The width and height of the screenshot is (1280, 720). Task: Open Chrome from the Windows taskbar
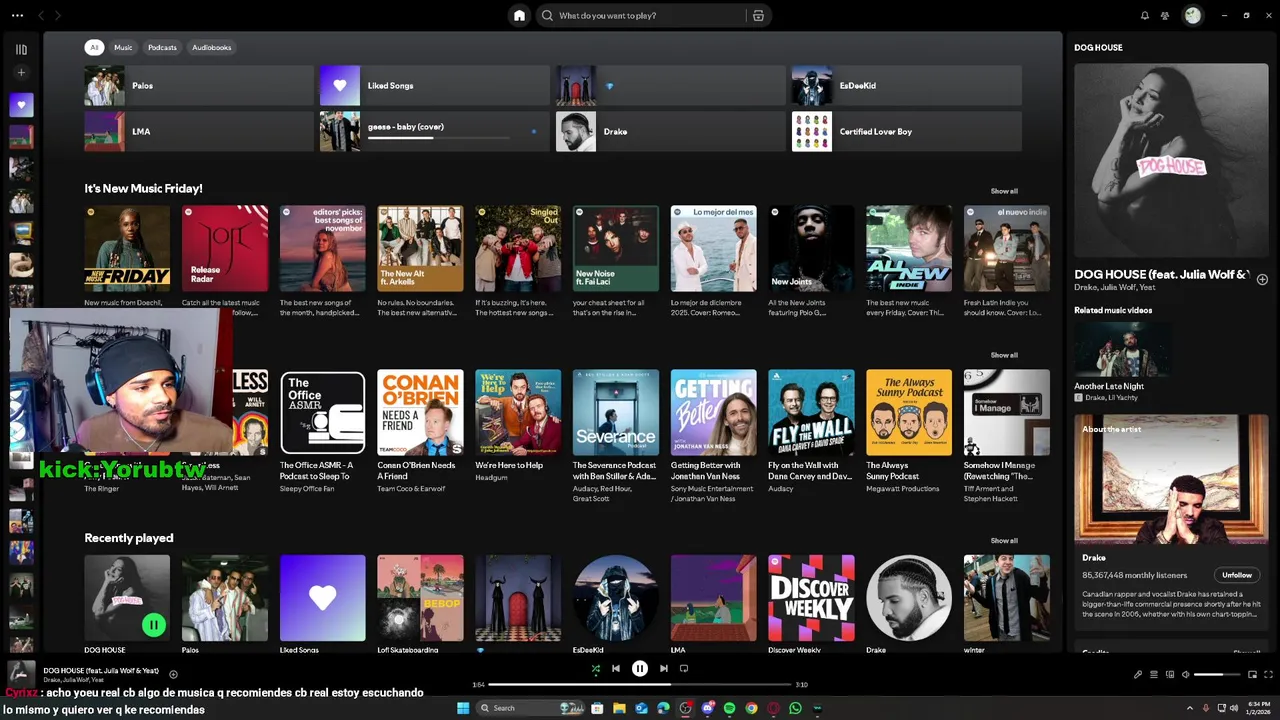tap(751, 708)
